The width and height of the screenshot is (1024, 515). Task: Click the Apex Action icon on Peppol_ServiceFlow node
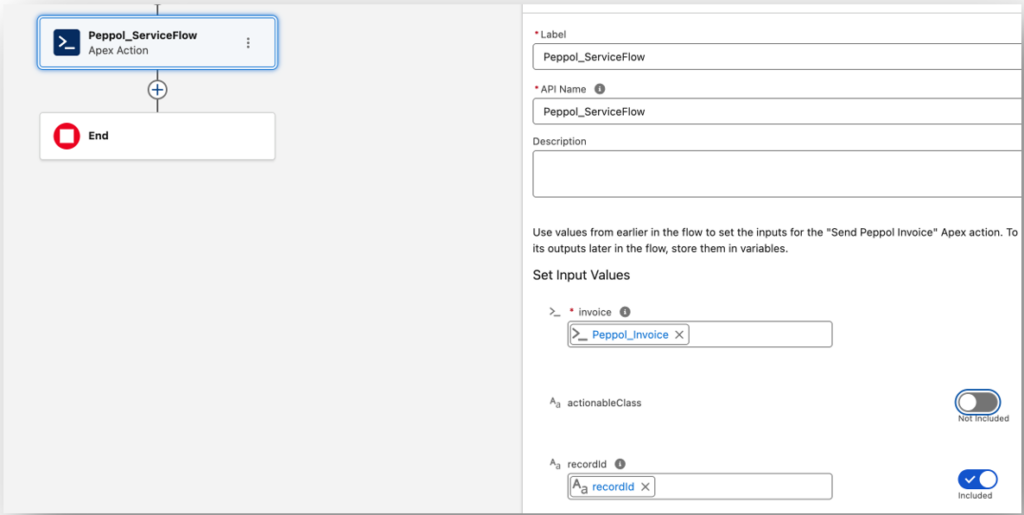click(x=67, y=42)
